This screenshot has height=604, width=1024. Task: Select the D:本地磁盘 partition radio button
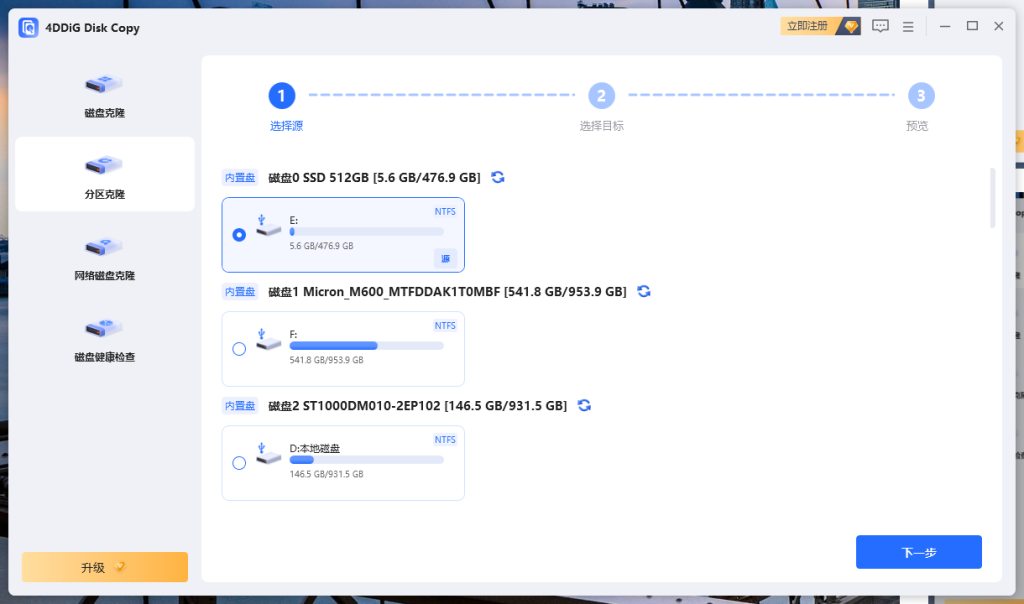tap(239, 463)
